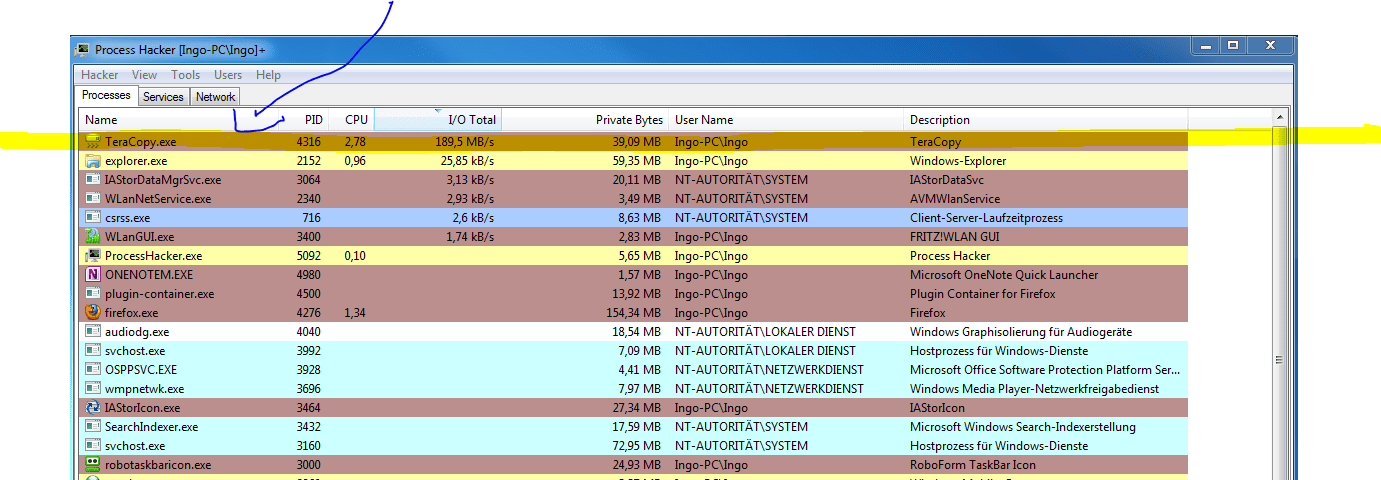Image resolution: width=1381 pixels, height=480 pixels.
Task: Click the explorer.exe process icon
Action: coord(93,161)
